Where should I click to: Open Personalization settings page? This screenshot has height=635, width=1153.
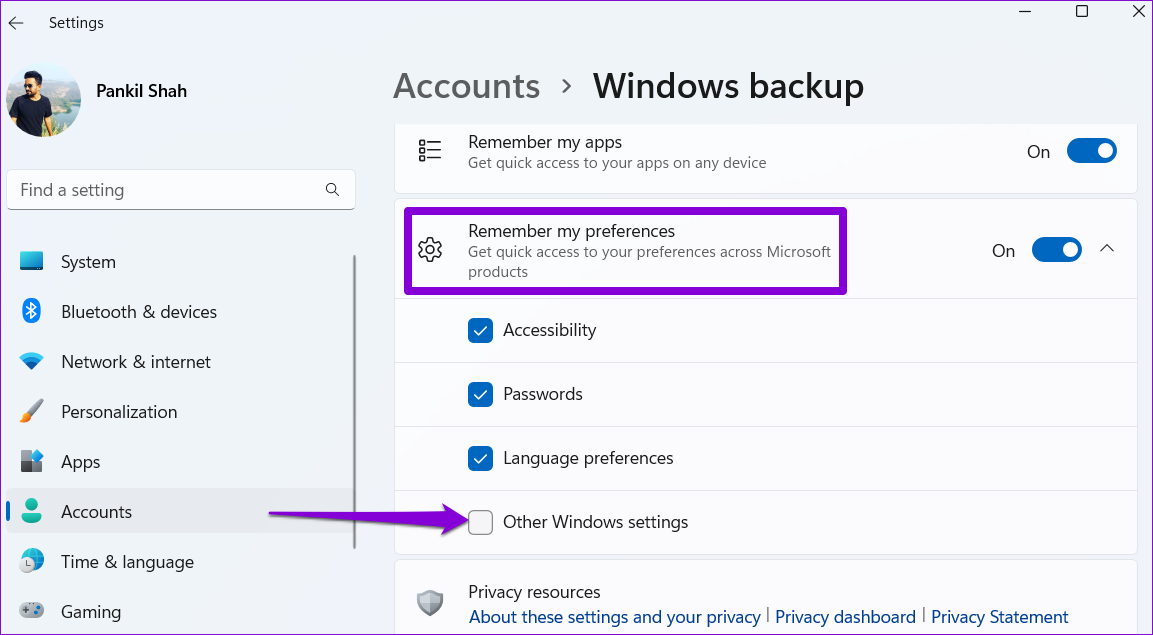pyautogui.click(x=118, y=412)
